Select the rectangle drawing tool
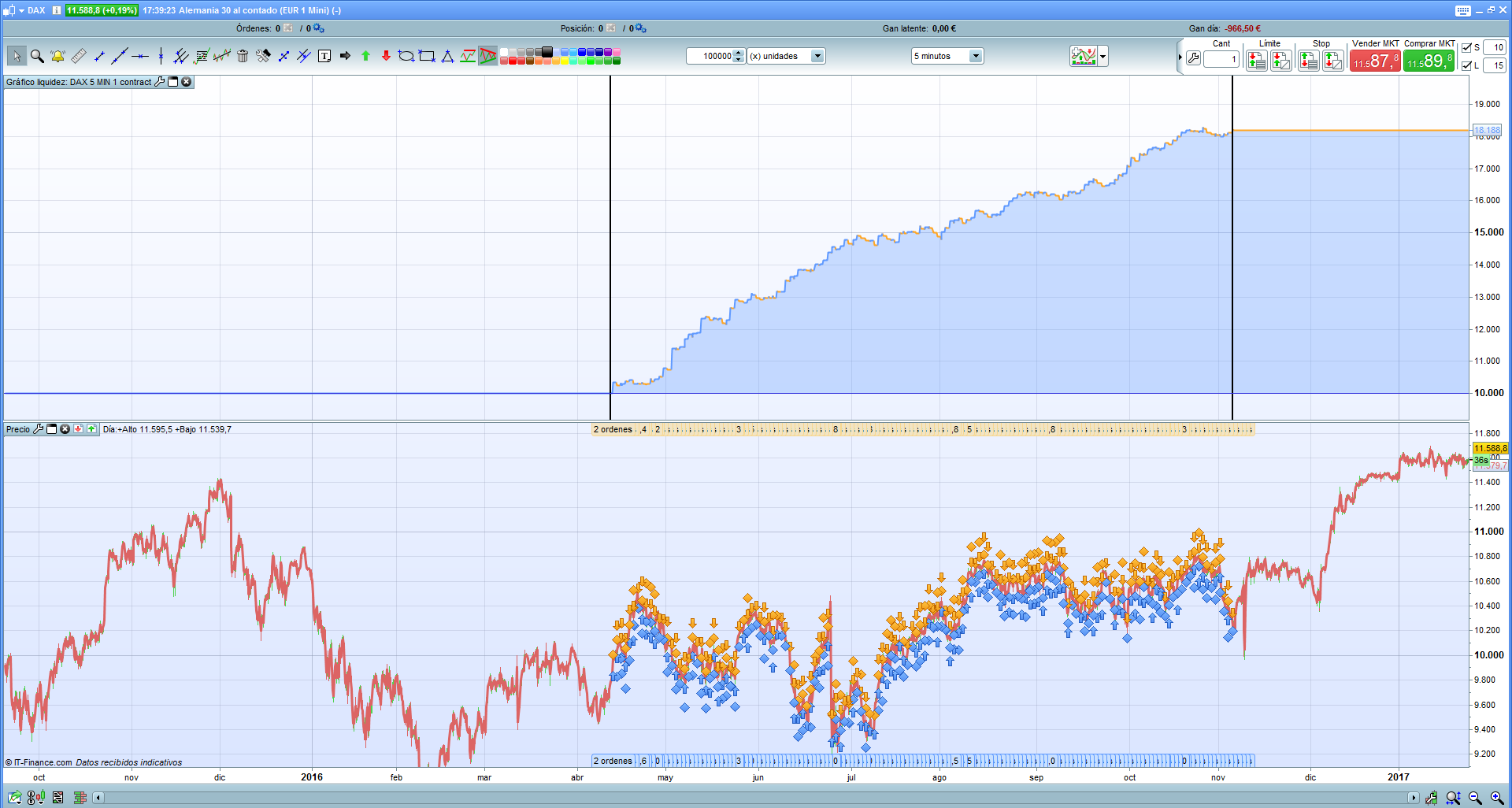Image resolution: width=1512 pixels, height=808 pixels. (x=427, y=56)
